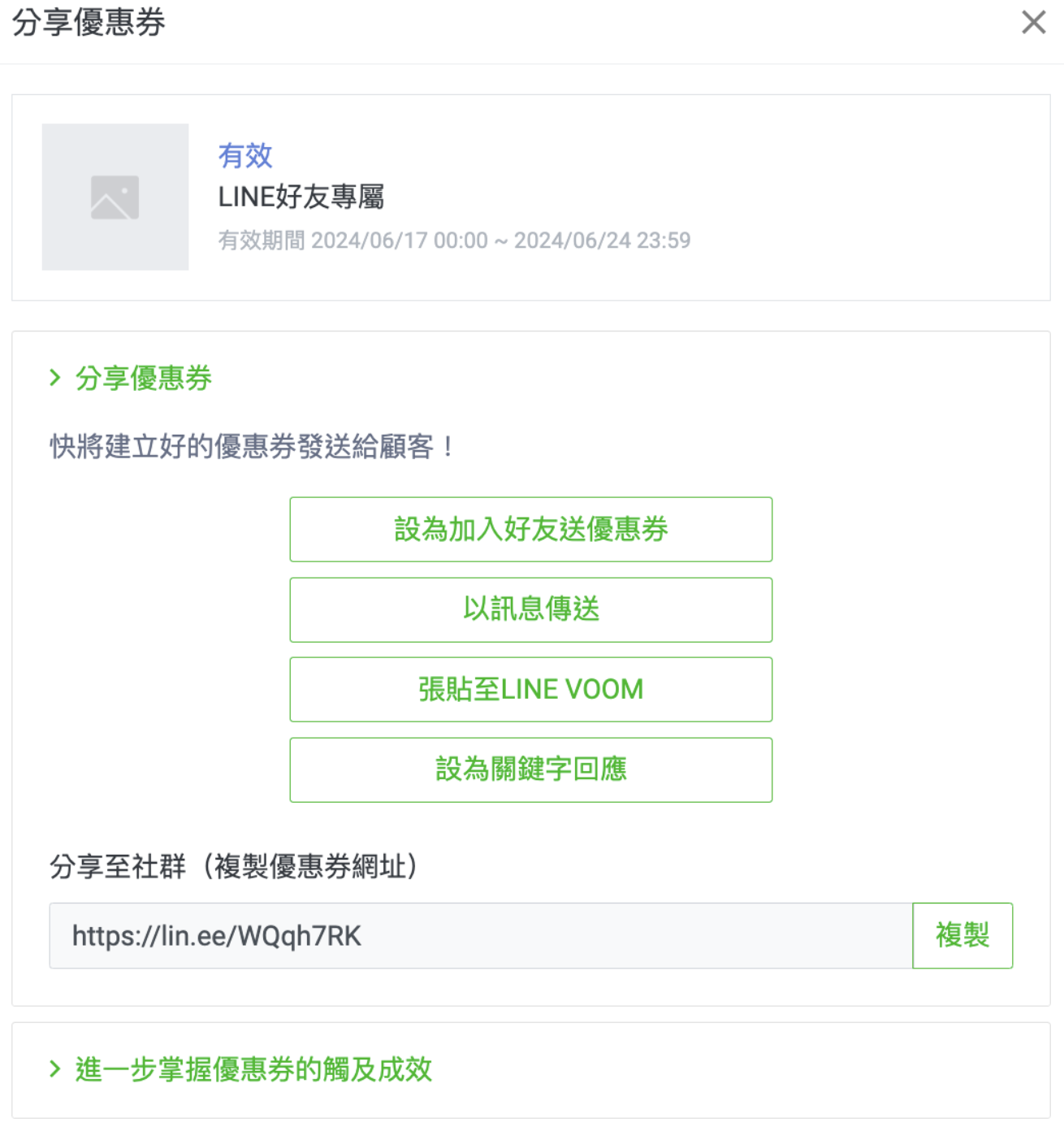Collapse the 分享優惠券 section heading
This screenshot has height=1131, width=1064.
144,378
